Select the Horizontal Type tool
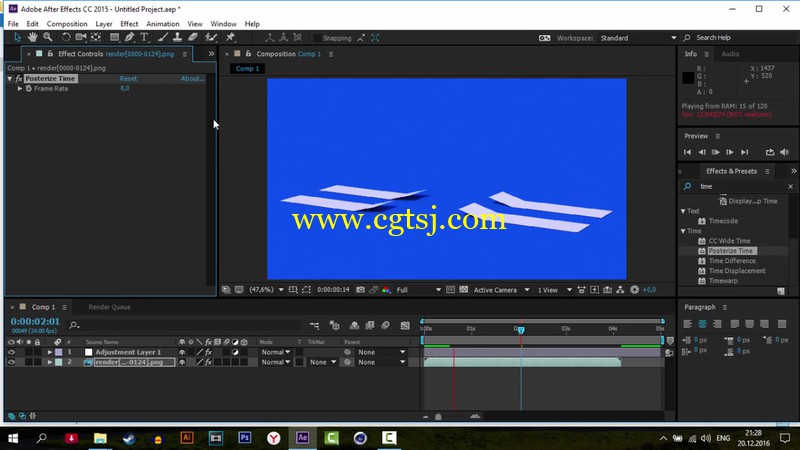Viewport: 800px width, 450px height. coord(144,37)
